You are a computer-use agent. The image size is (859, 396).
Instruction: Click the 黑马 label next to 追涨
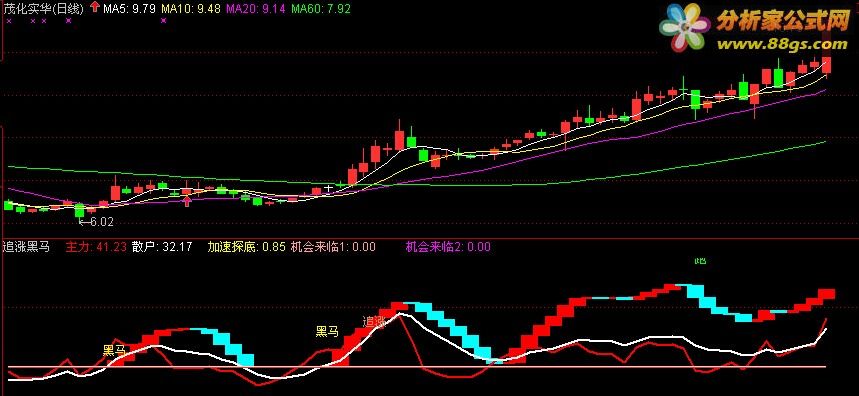pos(327,331)
